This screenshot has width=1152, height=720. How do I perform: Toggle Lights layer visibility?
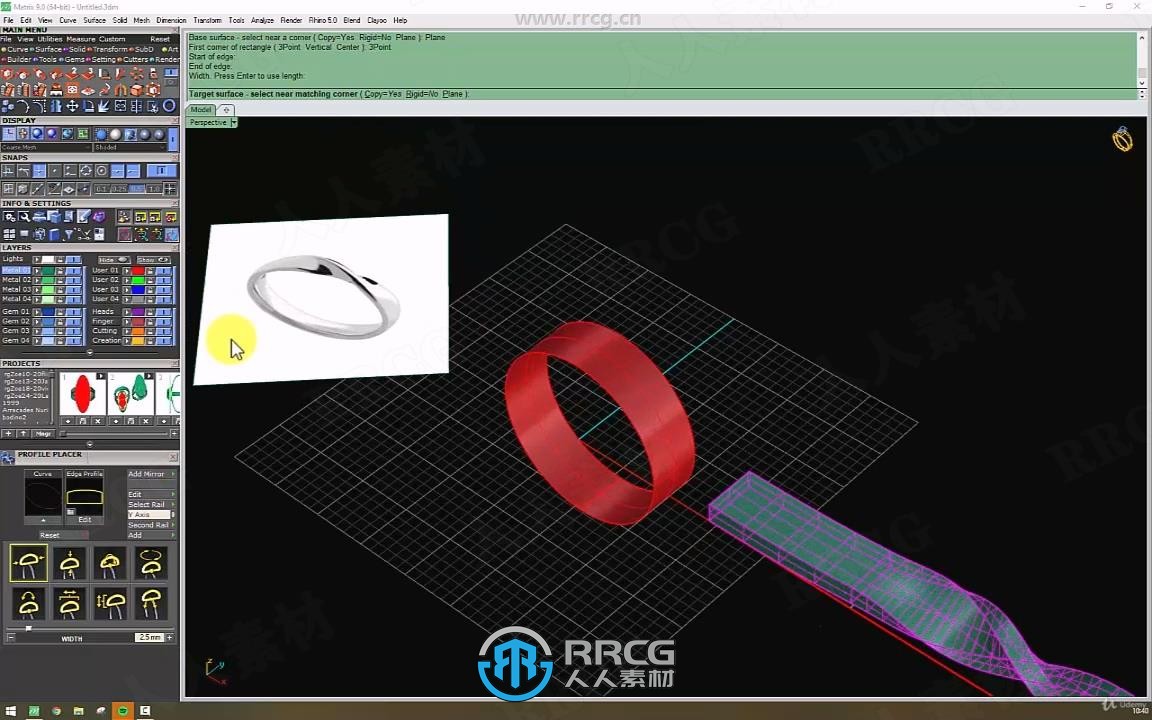[x=73, y=259]
